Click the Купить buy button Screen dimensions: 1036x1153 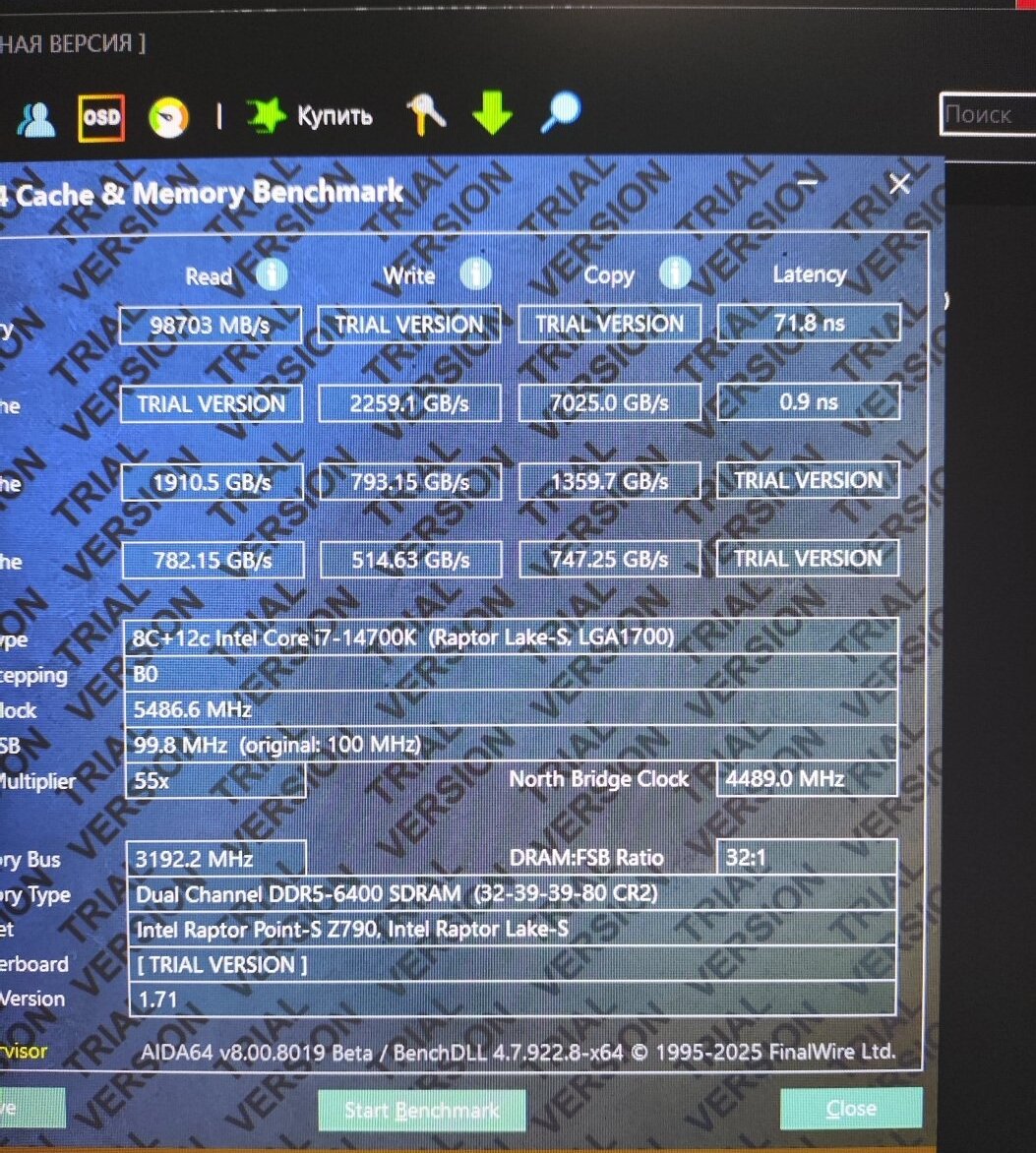pos(310,116)
